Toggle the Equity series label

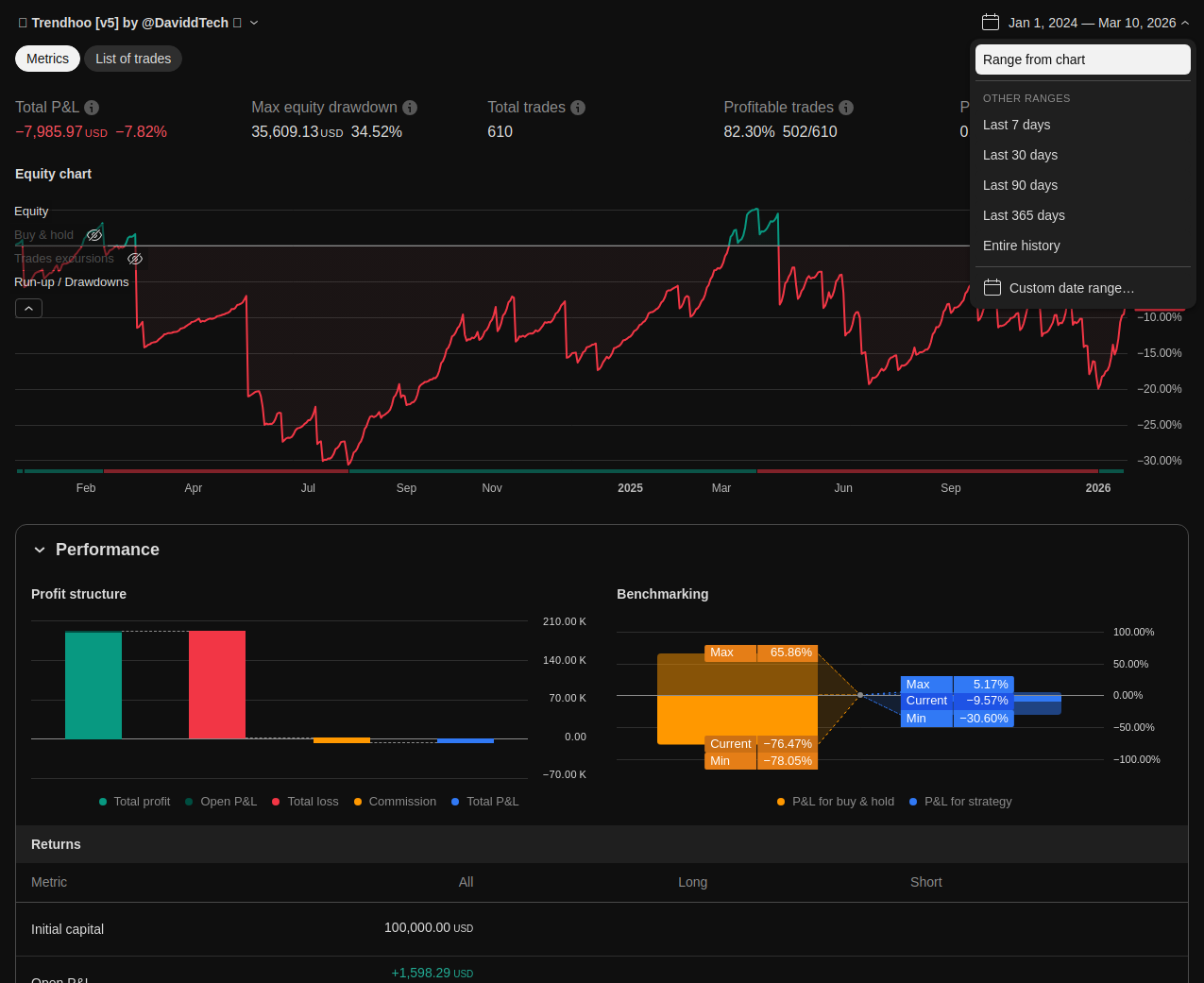[31, 212]
